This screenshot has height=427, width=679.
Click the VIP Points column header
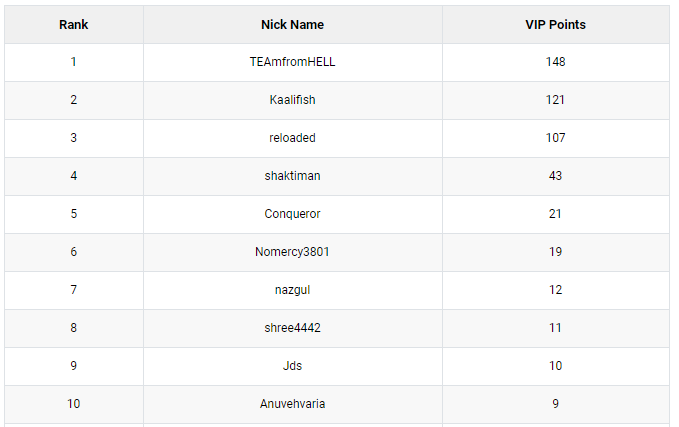[x=556, y=25]
